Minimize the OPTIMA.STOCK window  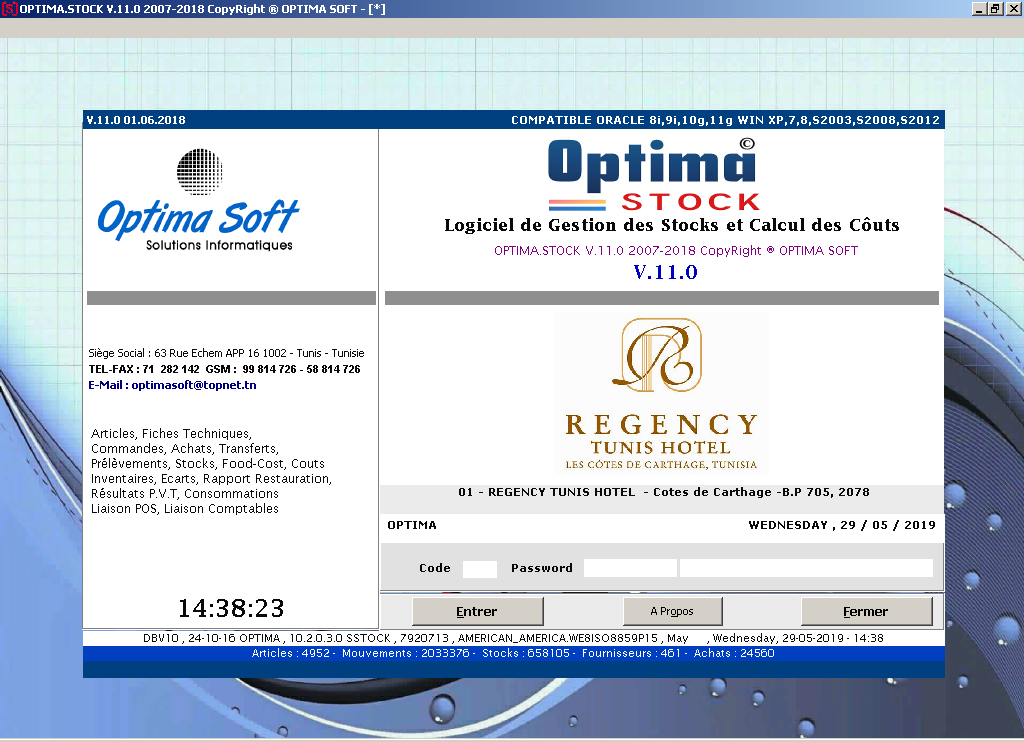pyautogui.click(x=979, y=8)
